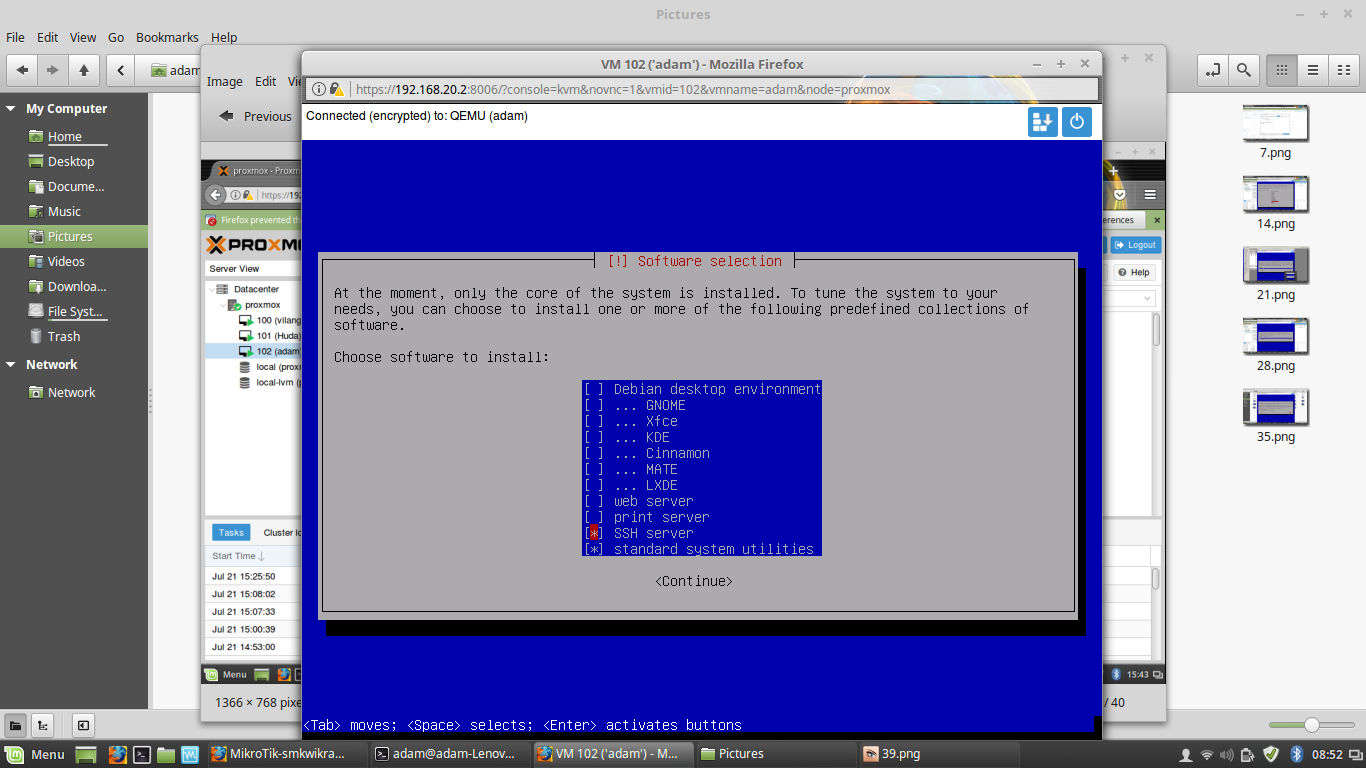Click the path bar left-arrow button
Image resolution: width=1366 pixels, height=768 pixels.
pos(120,70)
